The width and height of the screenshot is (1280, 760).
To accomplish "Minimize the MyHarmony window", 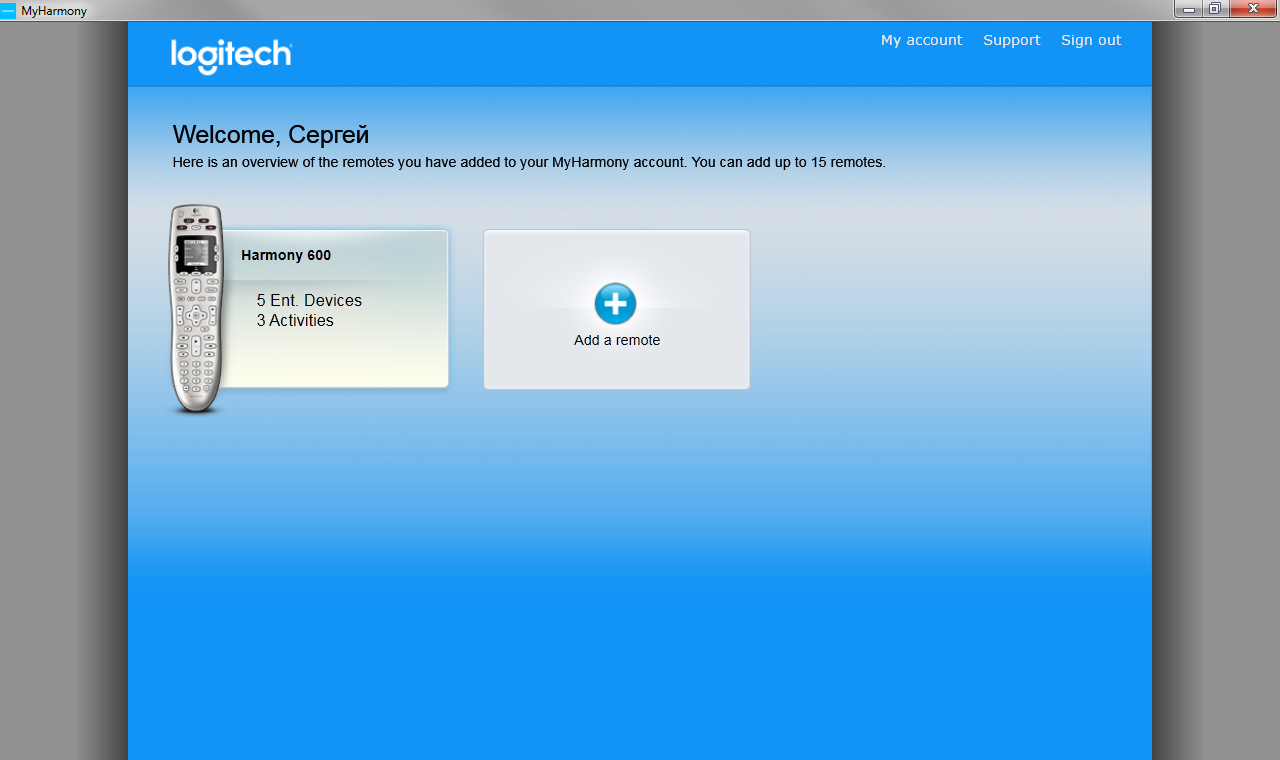I will pos(1189,9).
